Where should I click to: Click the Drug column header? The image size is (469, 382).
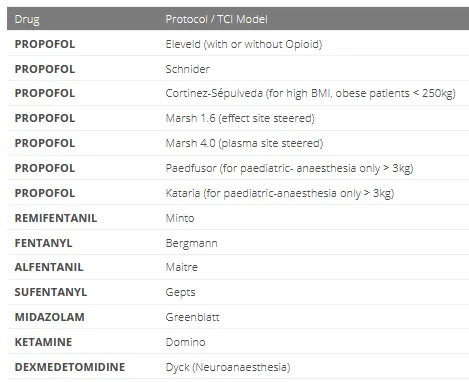(27, 19)
